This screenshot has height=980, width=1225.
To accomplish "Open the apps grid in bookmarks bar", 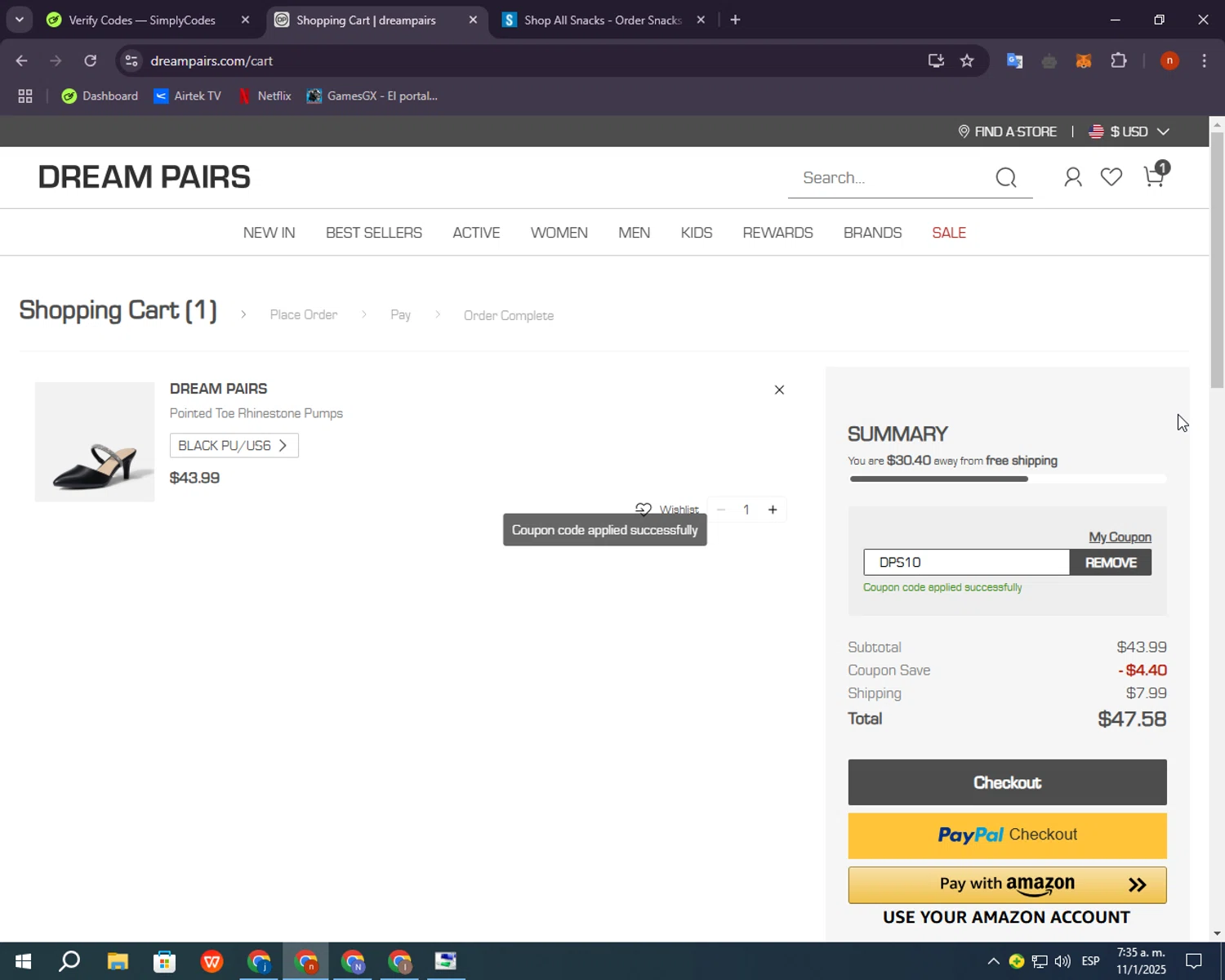I will [25, 96].
